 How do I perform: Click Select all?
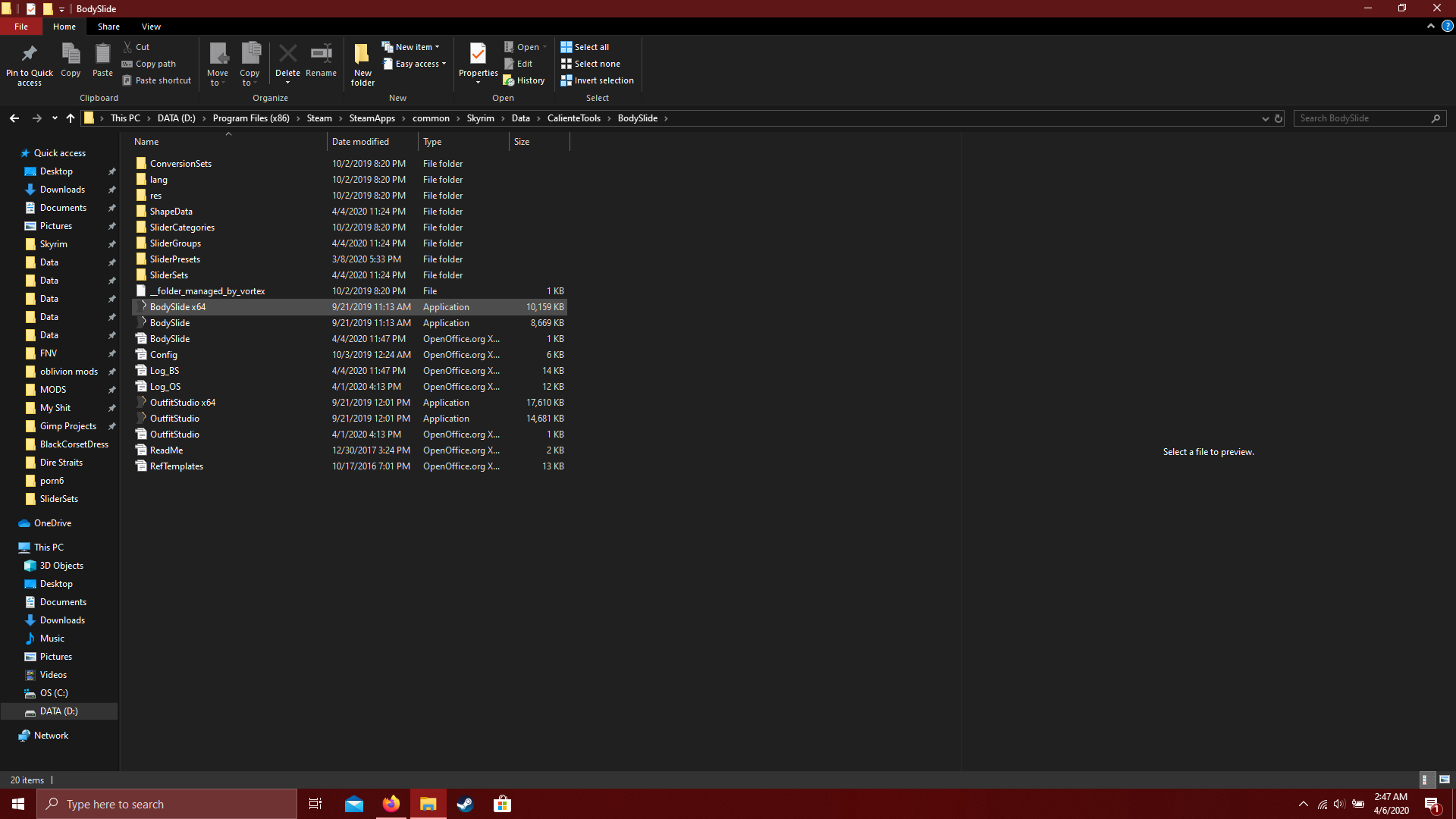[x=585, y=47]
